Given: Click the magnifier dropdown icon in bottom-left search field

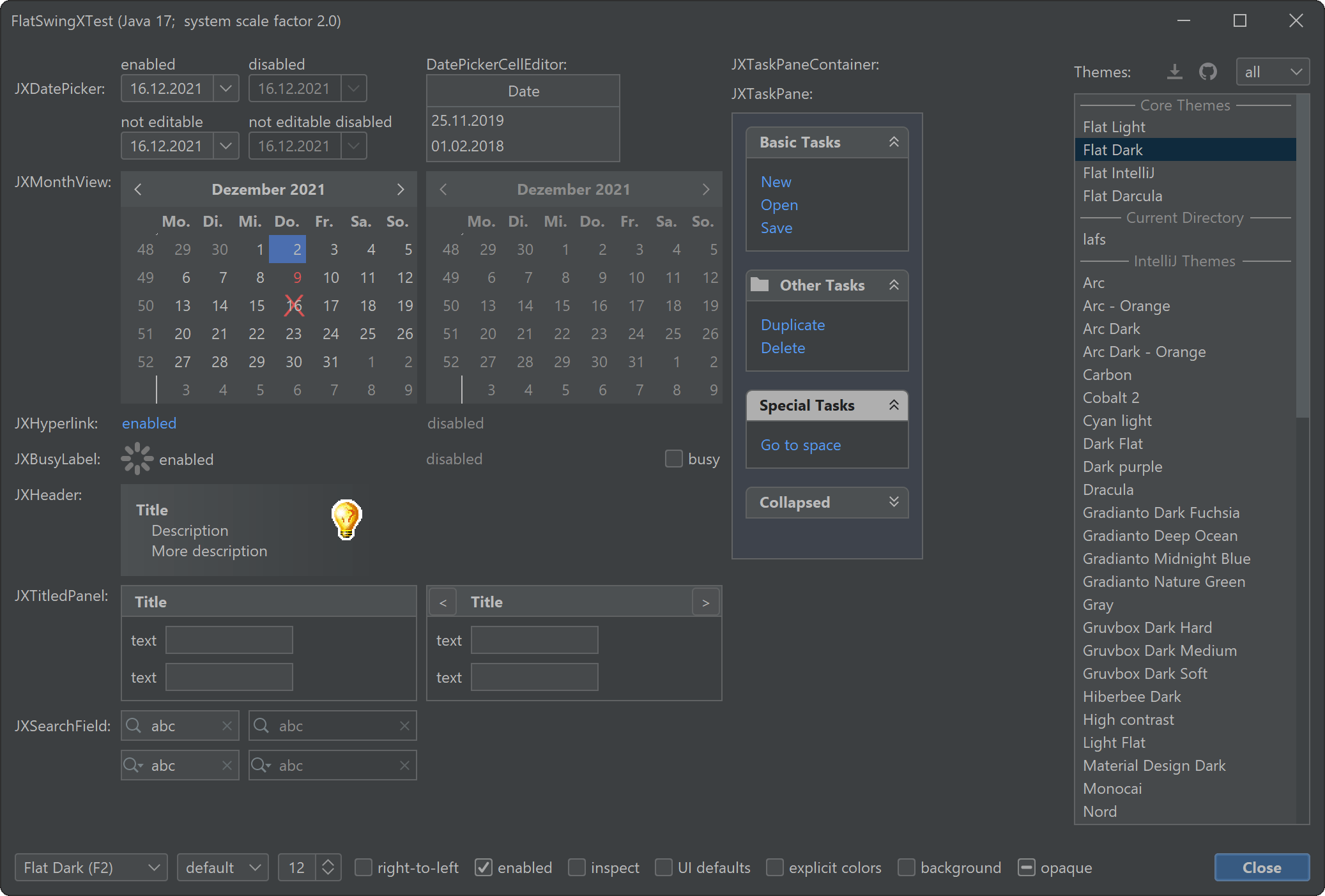Looking at the screenshot, I should (134, 765).
